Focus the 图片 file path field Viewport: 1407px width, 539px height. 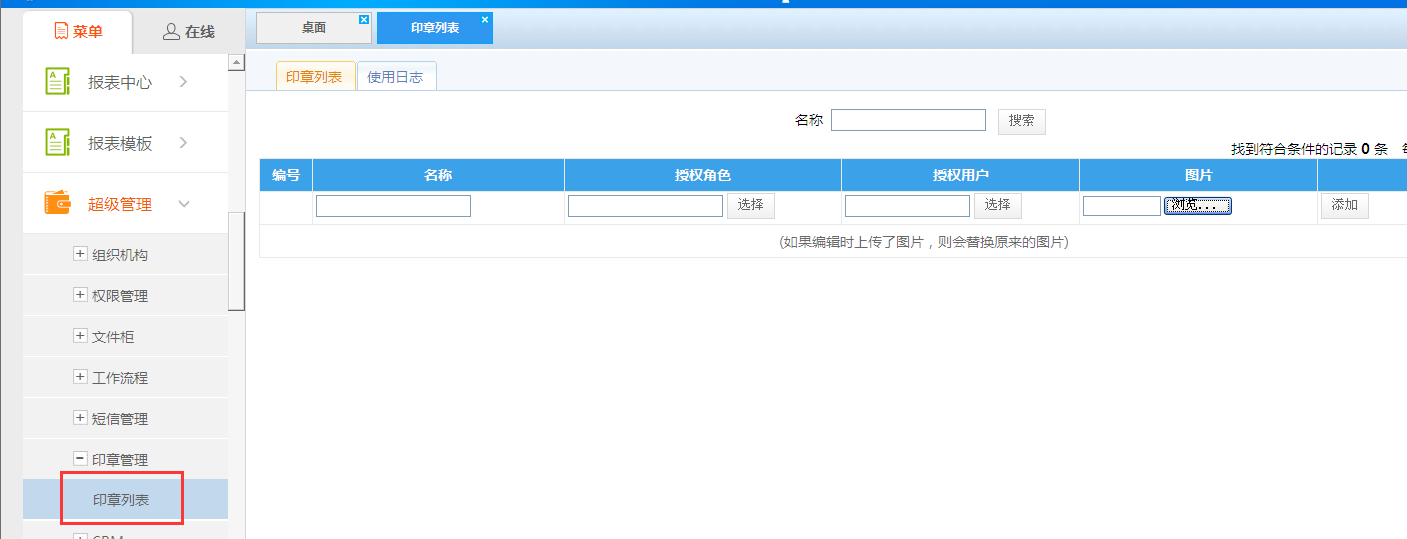1122,206
